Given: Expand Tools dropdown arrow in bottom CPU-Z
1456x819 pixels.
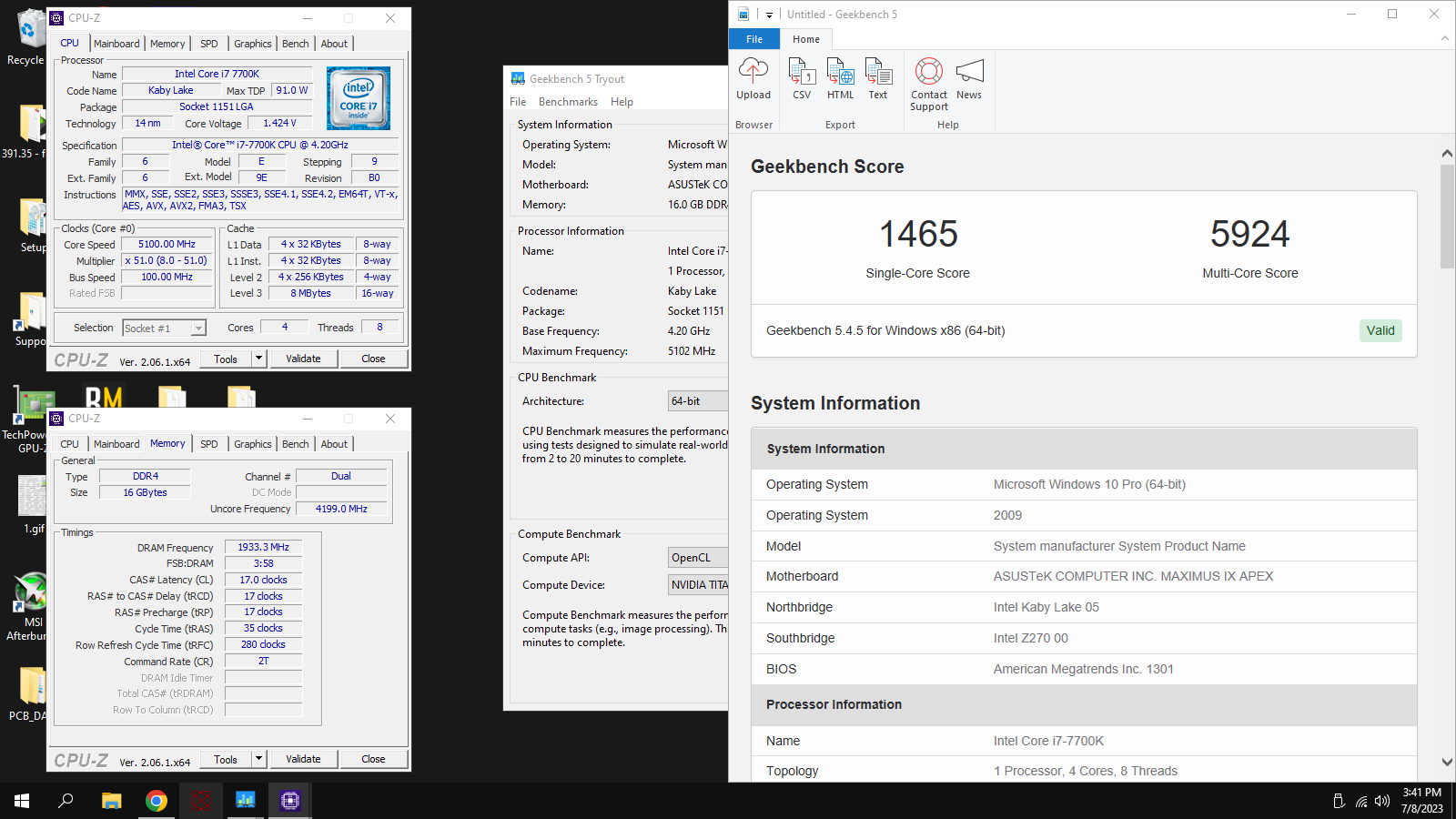Looking at the screenshot, I should 258,759.
